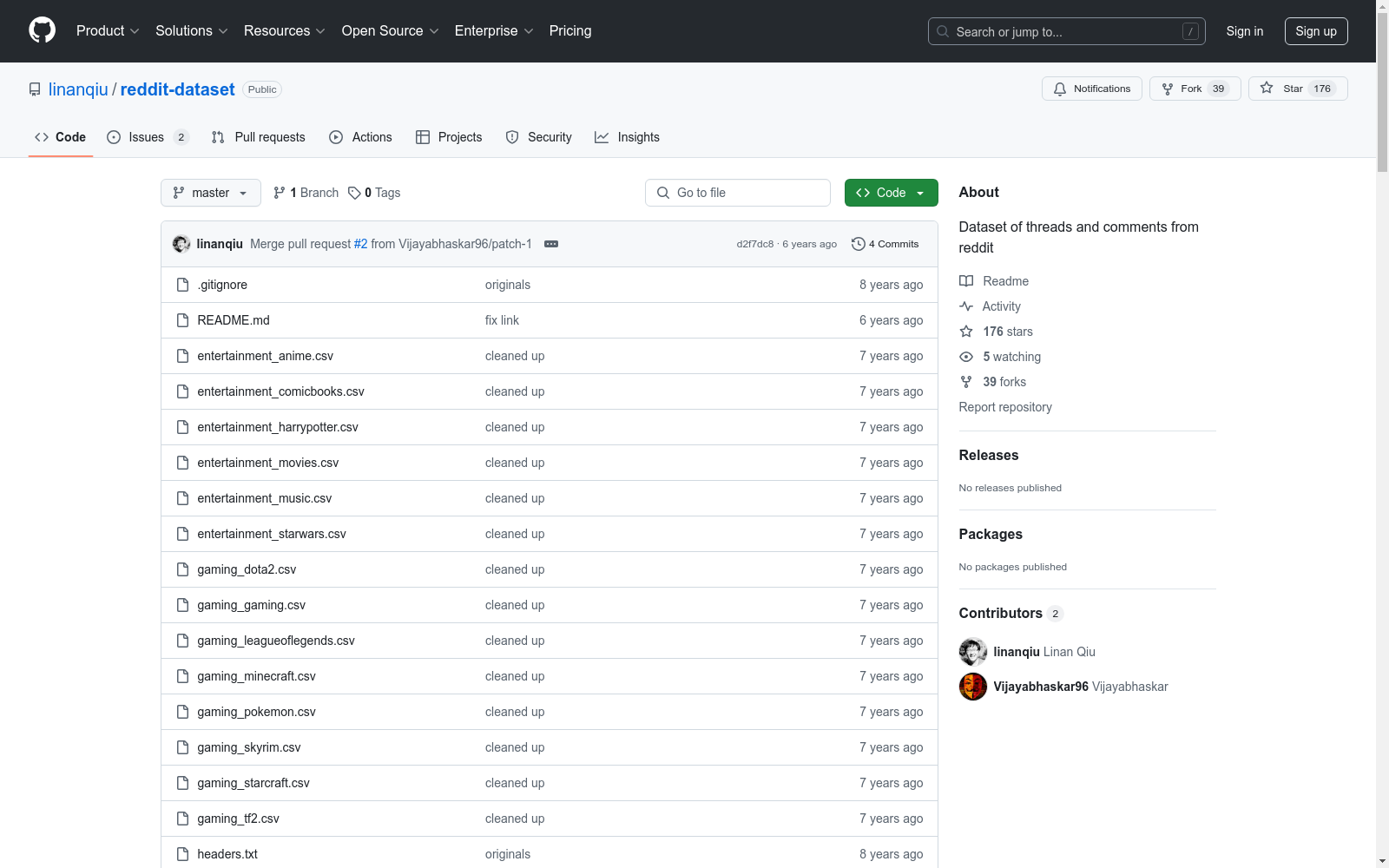The width and height of the screenshot is (1389, 868).
Task: Open the Releases heading link
Action: [x=989, y=455]
